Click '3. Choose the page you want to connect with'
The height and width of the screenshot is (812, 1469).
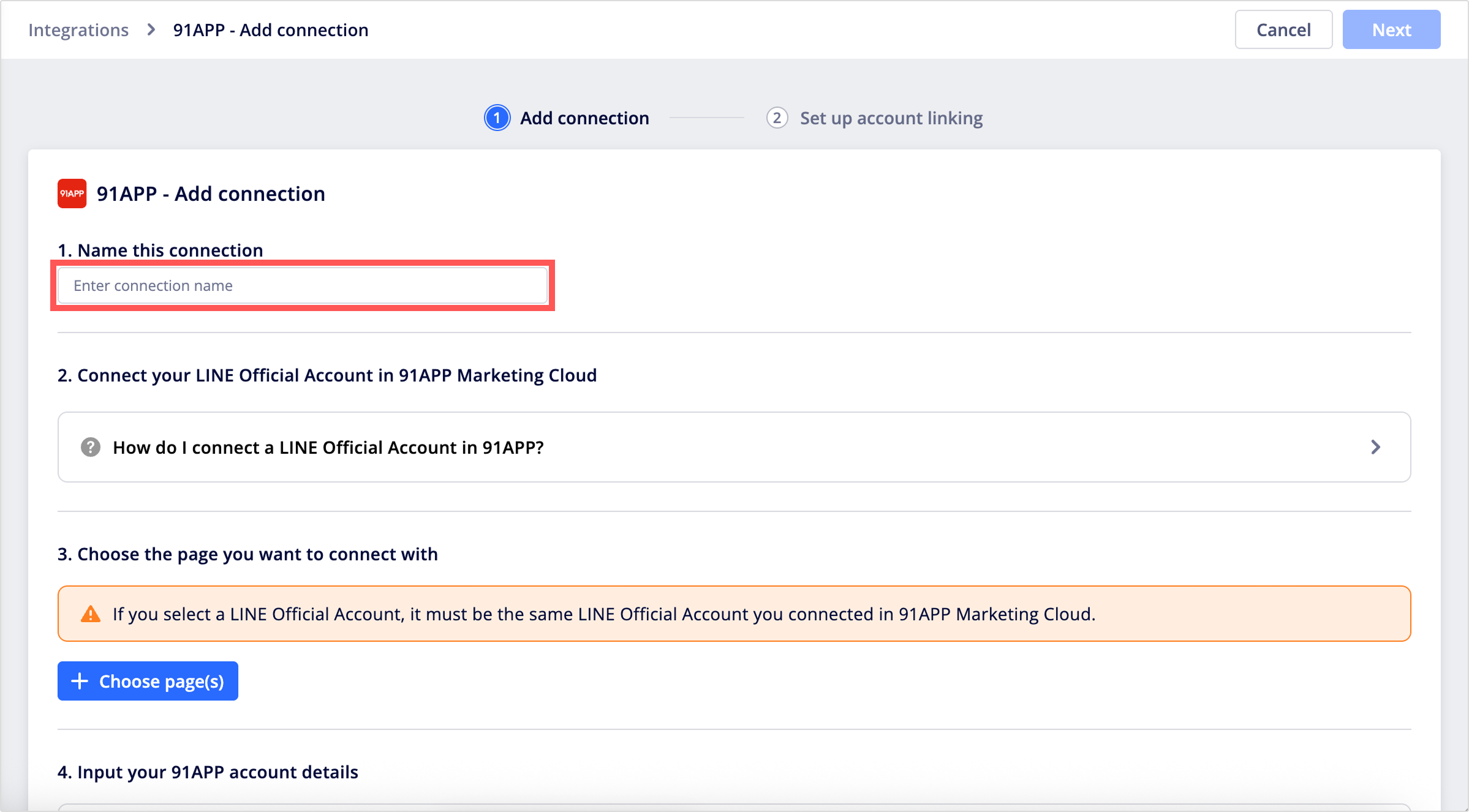tap(247, 554)
